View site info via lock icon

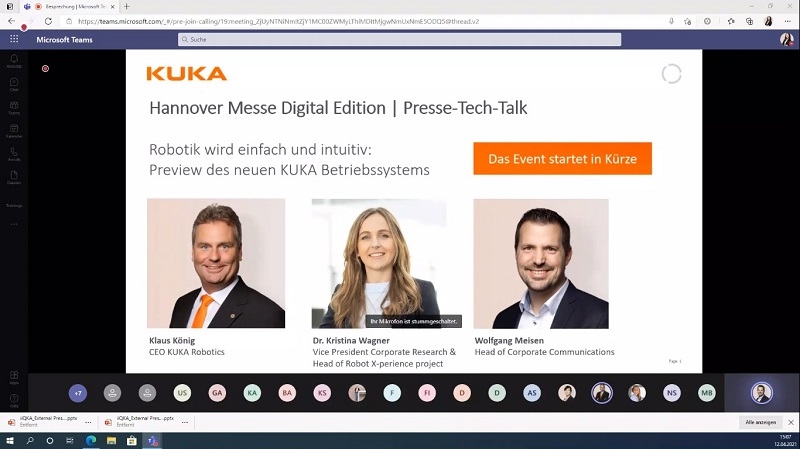click(69, 21)
